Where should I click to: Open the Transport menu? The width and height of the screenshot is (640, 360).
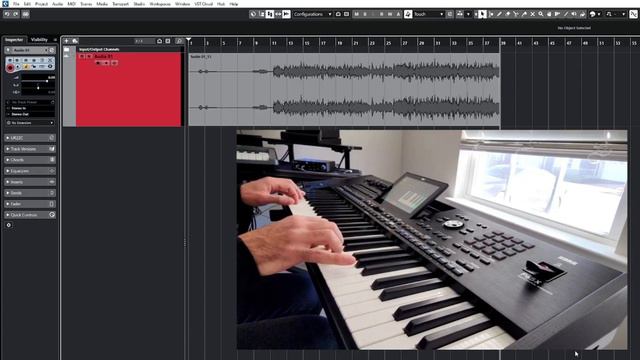tap(120, 4)
